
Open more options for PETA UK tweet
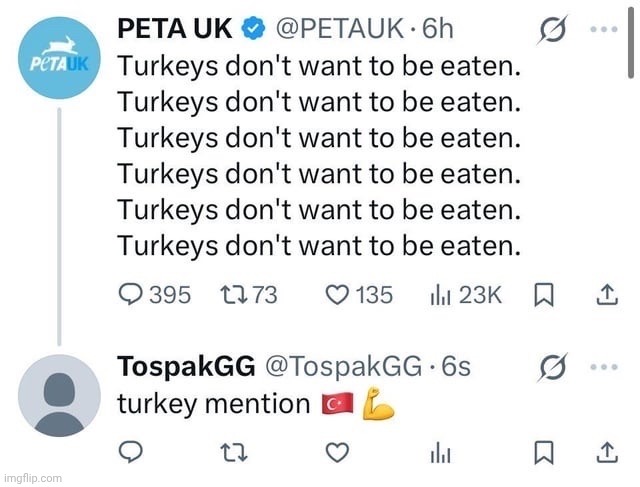605,29
